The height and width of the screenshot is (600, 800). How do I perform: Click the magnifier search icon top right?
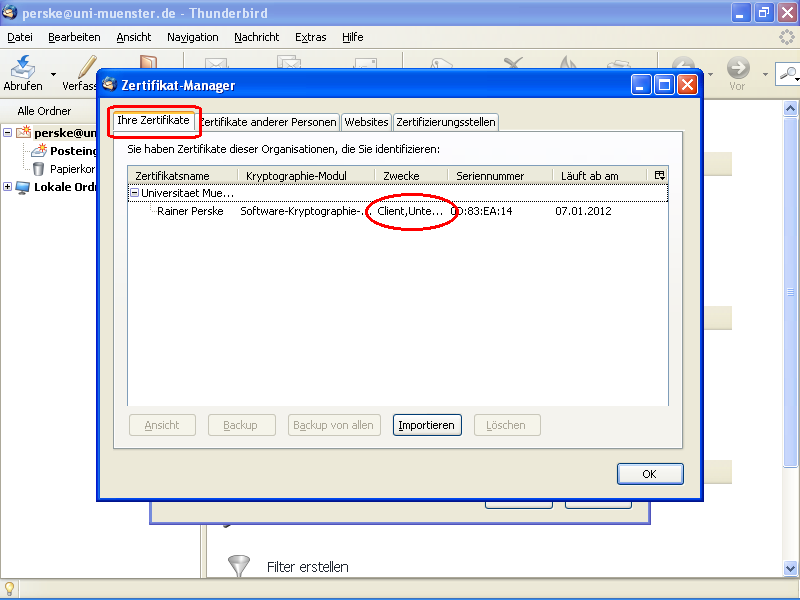[789, 74]
